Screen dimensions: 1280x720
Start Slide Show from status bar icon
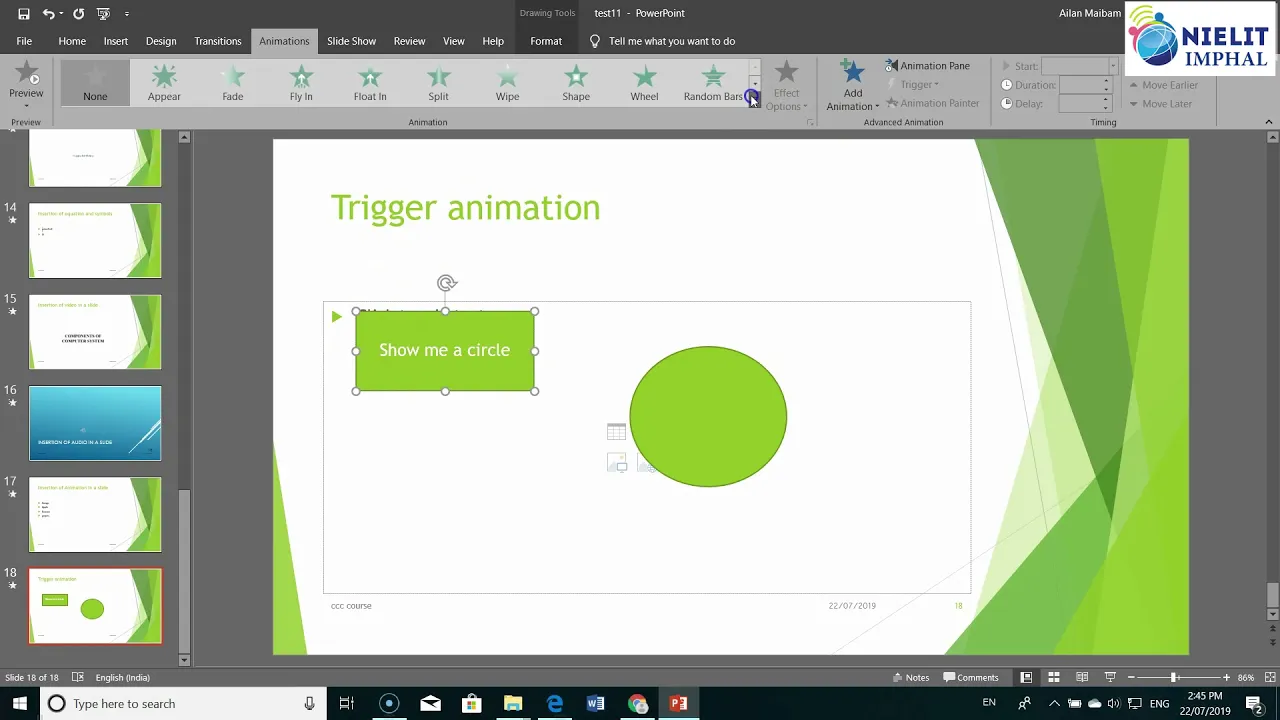point(1110,677)
